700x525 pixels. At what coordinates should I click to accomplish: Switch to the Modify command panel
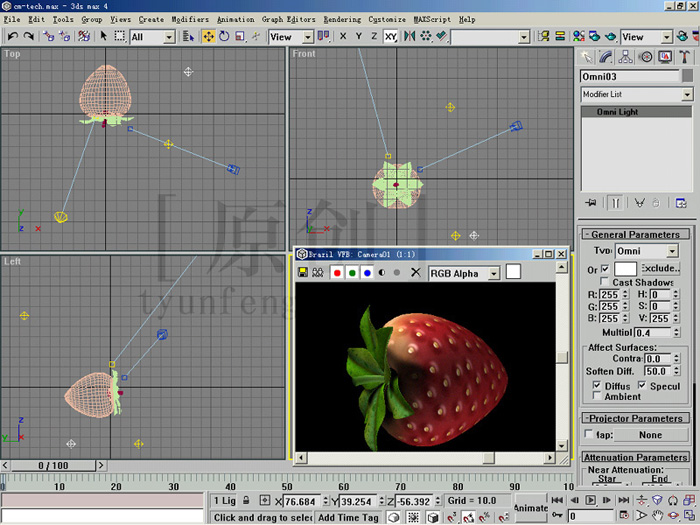(x=606, y=57)
